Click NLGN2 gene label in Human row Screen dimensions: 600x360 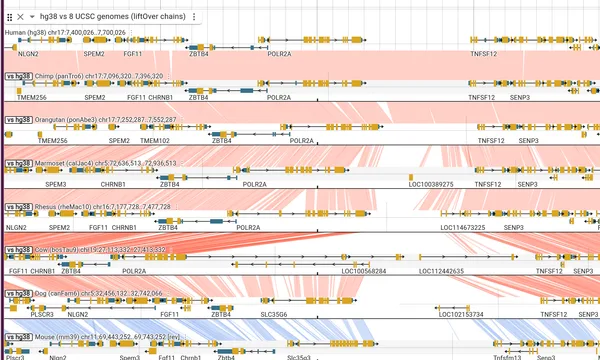[x=28, y=54]
